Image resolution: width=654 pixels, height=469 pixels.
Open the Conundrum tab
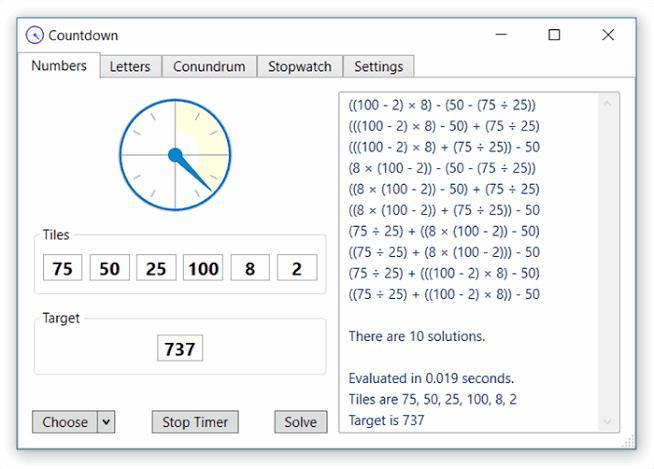tap(209, 66)
